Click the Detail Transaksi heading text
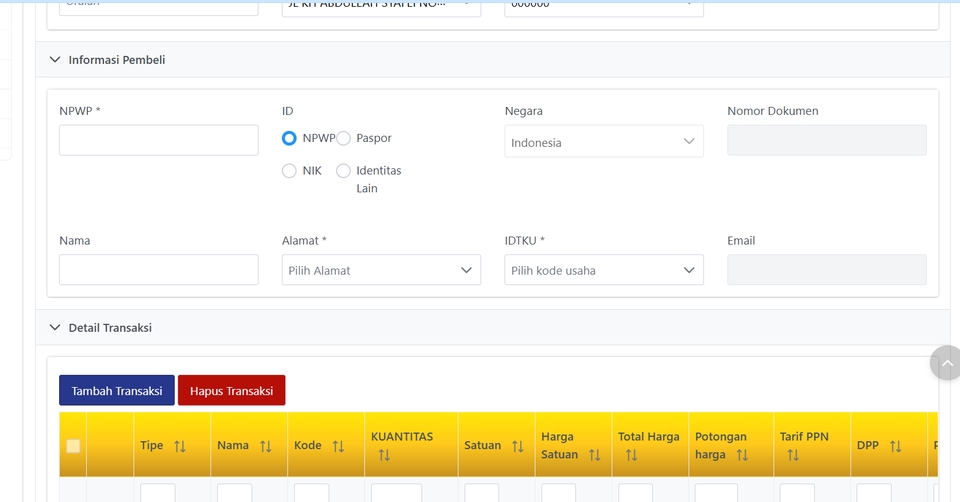This screenshot has height=502, width=960. [110, 328]
